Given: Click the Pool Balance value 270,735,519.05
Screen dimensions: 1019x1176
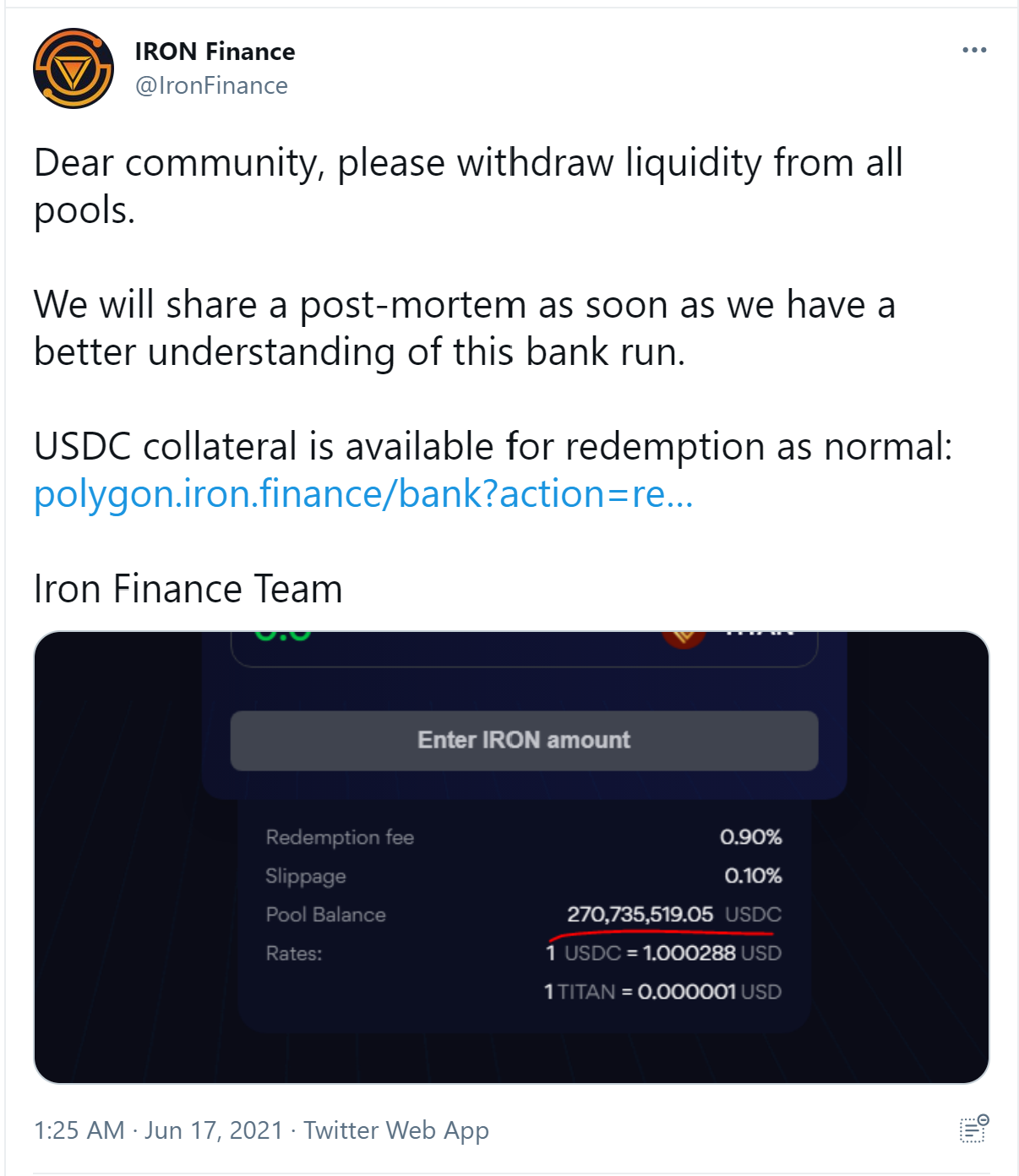Looking at the screenshot, I should coord(640,914).
